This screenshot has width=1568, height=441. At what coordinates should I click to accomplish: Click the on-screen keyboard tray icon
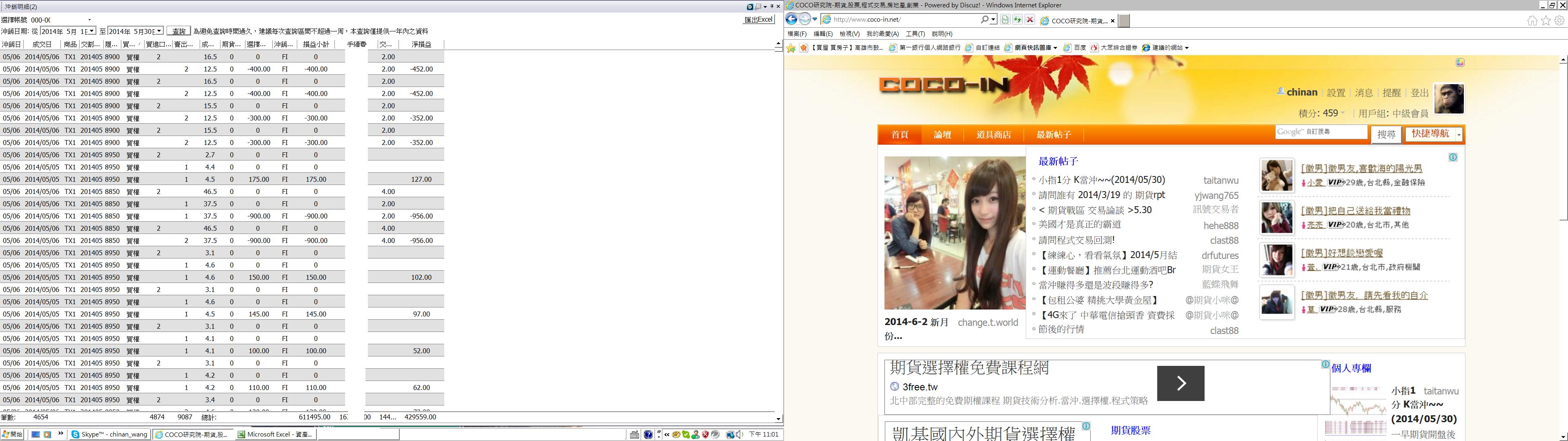635,434
